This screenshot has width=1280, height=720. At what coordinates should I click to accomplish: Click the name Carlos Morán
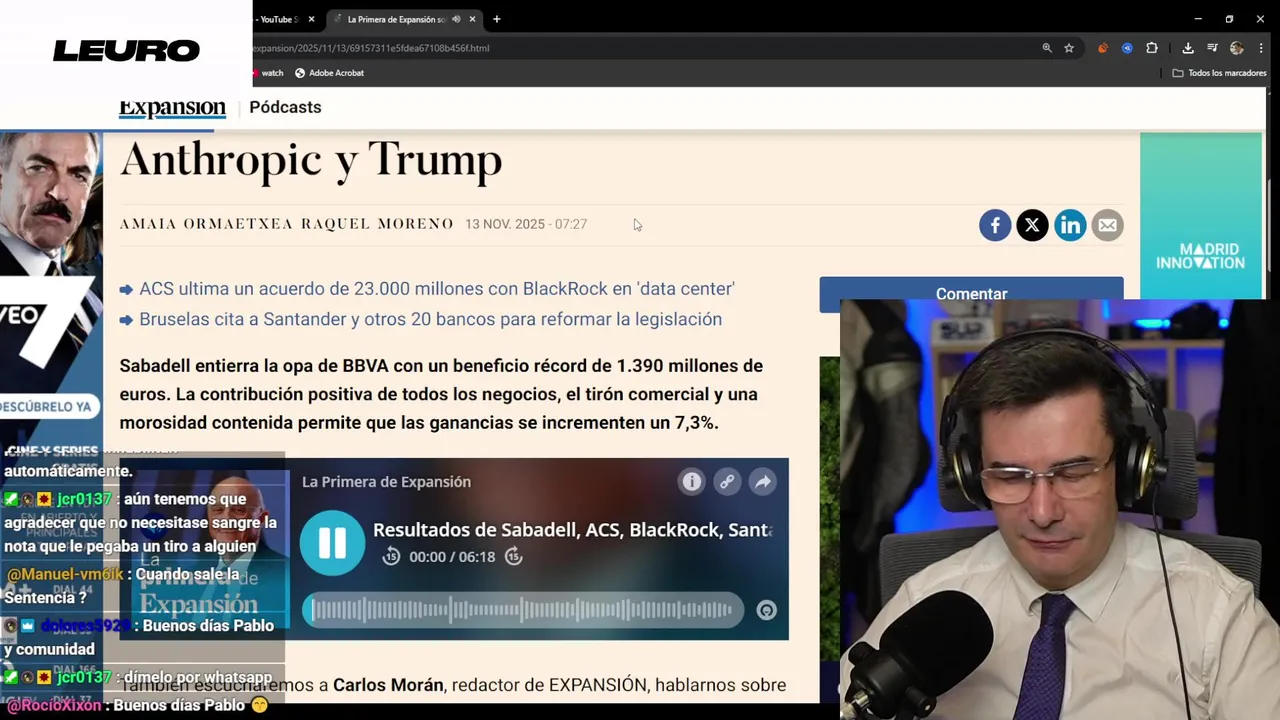388,685
